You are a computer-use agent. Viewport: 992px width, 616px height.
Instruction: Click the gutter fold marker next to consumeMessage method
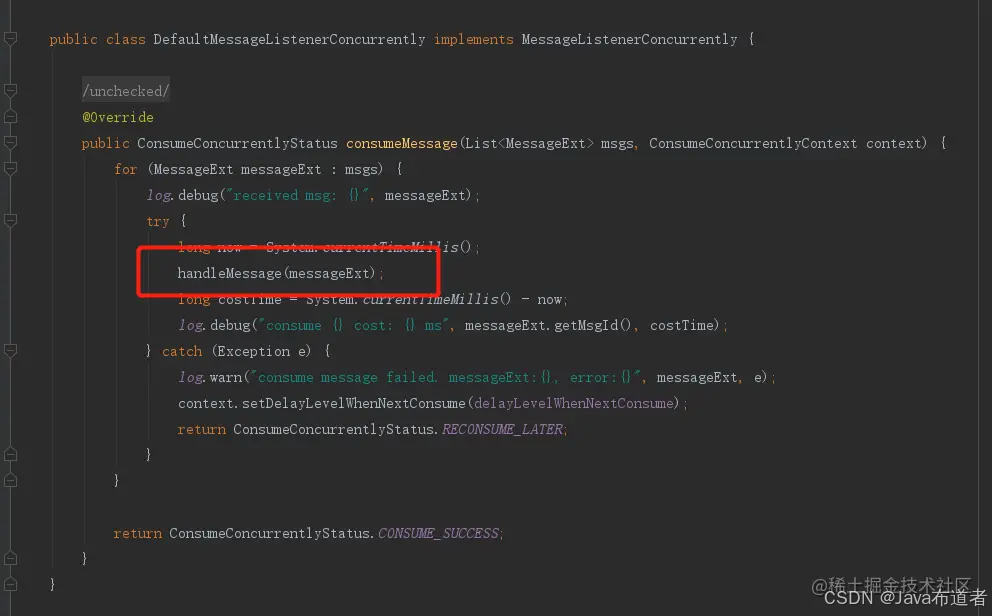(10, 143)
